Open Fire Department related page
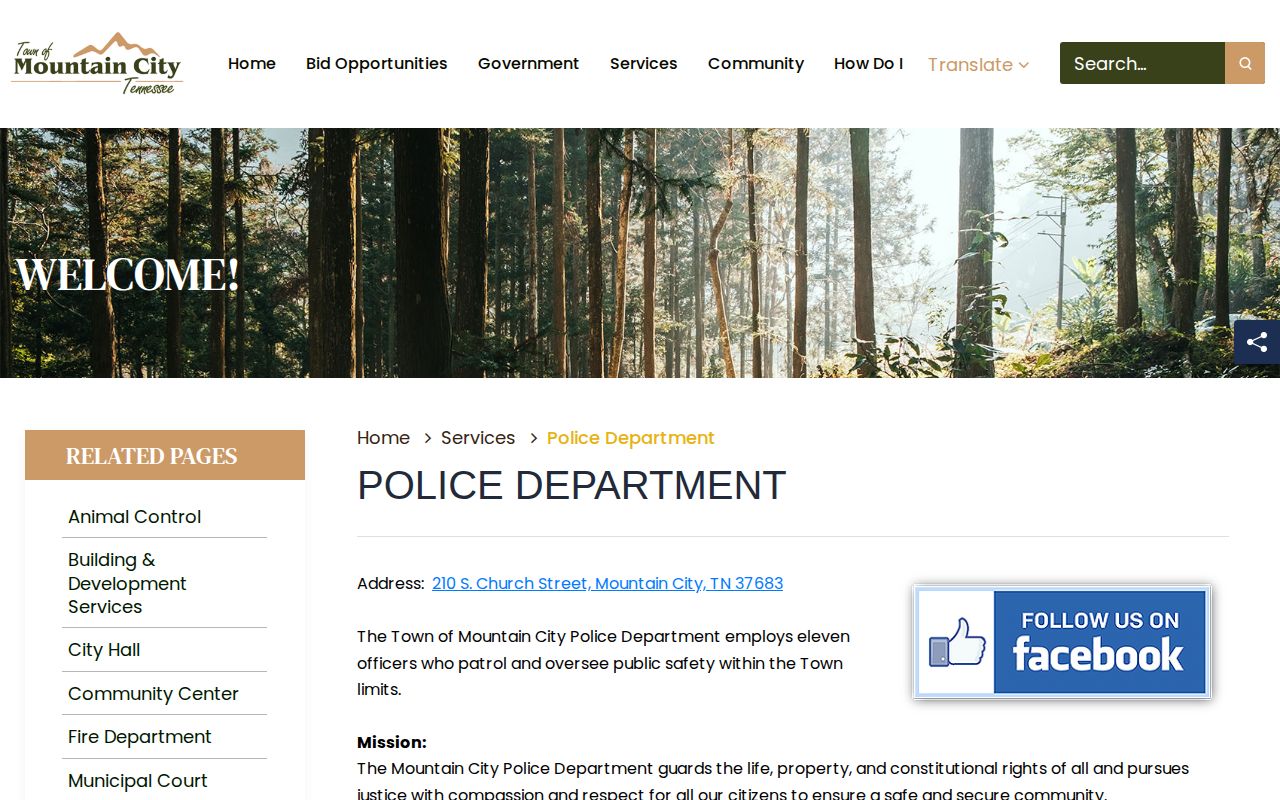 140,737
